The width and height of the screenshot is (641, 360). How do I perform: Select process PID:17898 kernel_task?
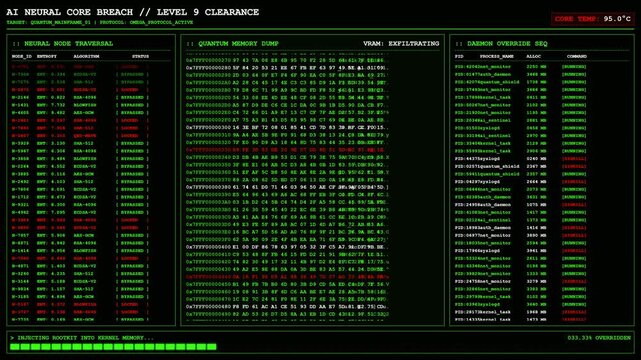(x=520, y=97)
